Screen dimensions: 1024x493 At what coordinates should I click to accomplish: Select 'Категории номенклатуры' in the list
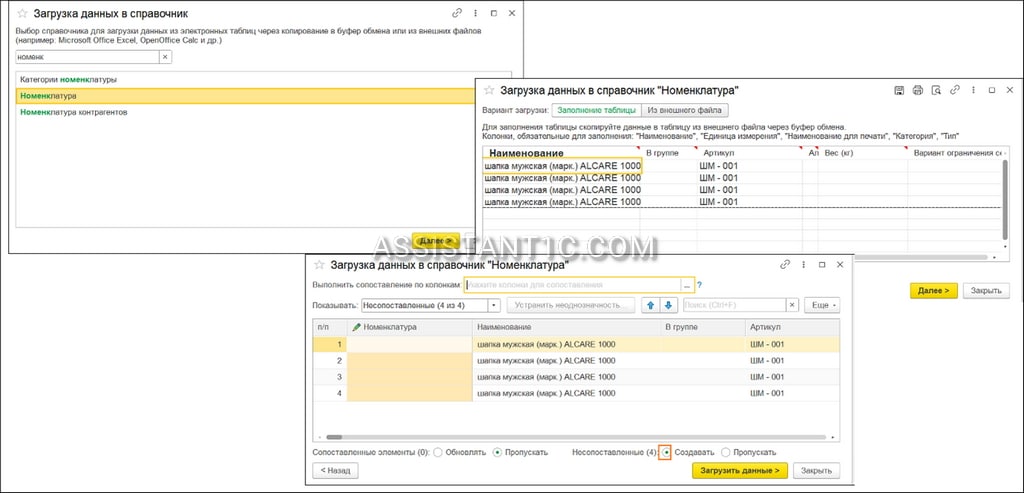[x=69, y=80]
